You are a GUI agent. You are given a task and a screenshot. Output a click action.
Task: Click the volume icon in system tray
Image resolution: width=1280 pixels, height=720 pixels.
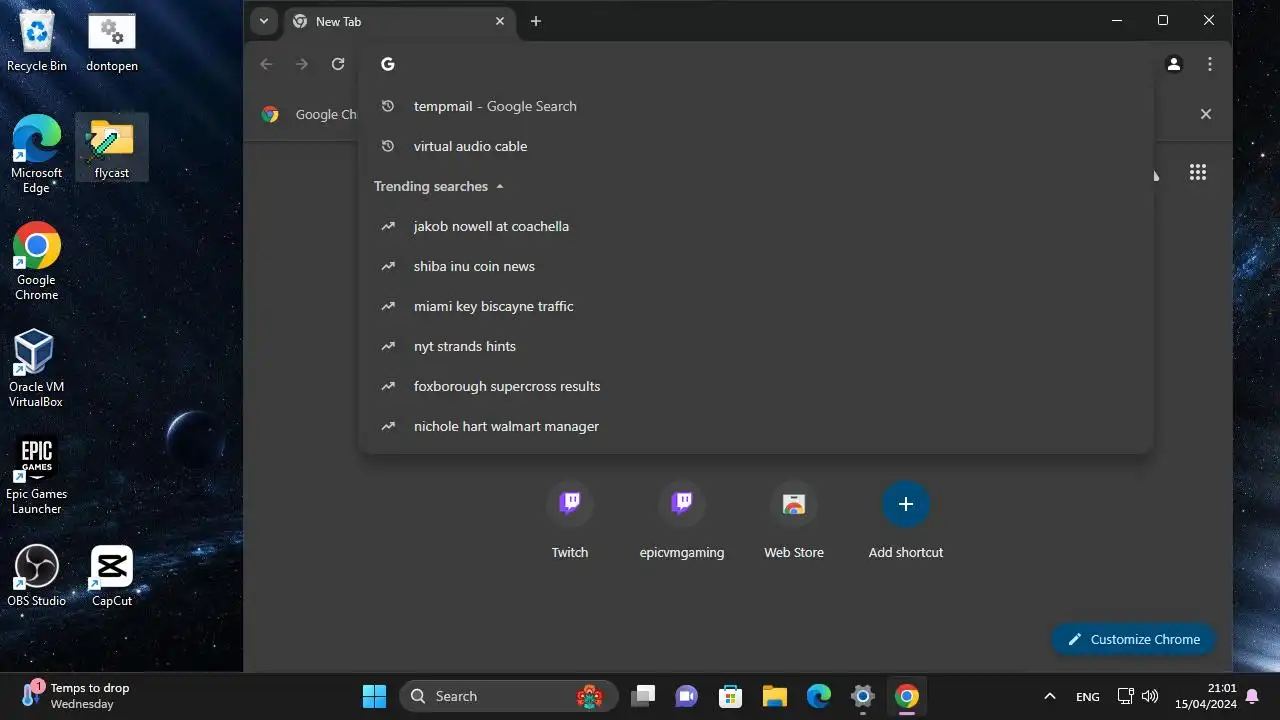pyautogui.click(x=1150, y=696)
